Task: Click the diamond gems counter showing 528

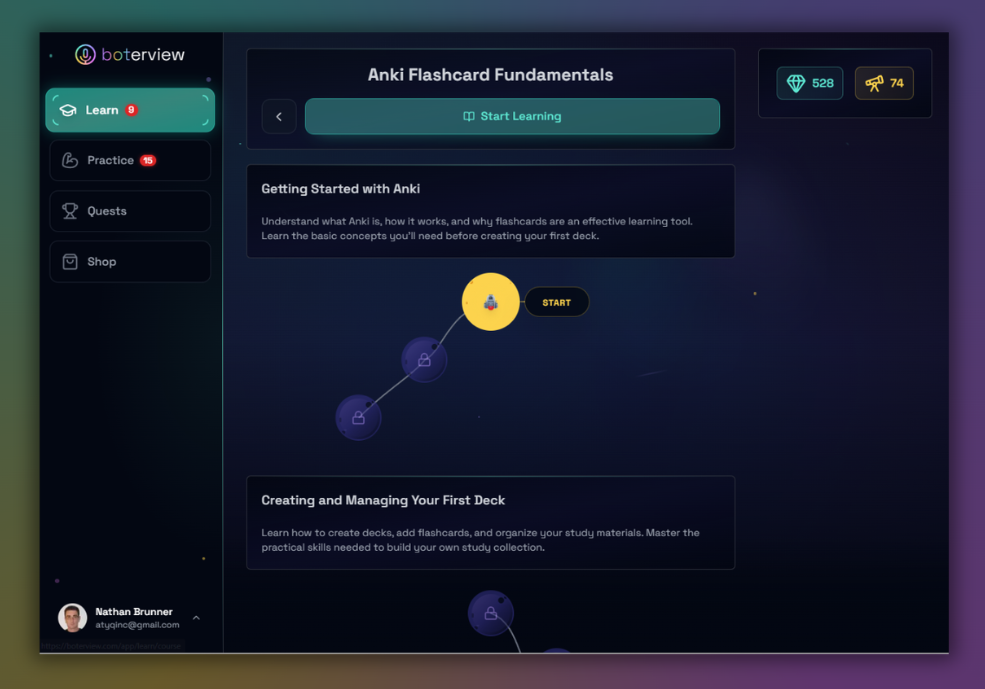Action: pos(810,84)
